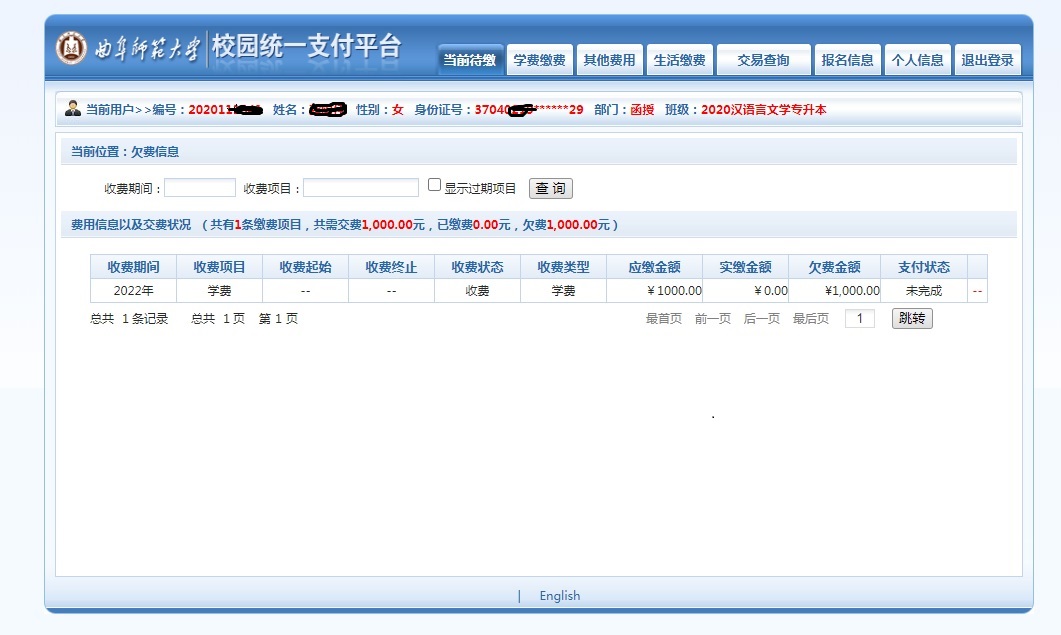The height and width of the screenshot is (635, 1061).
Task: Open the 当前待缴 tab
Action: pyautogui.click(x=470, y=60)
